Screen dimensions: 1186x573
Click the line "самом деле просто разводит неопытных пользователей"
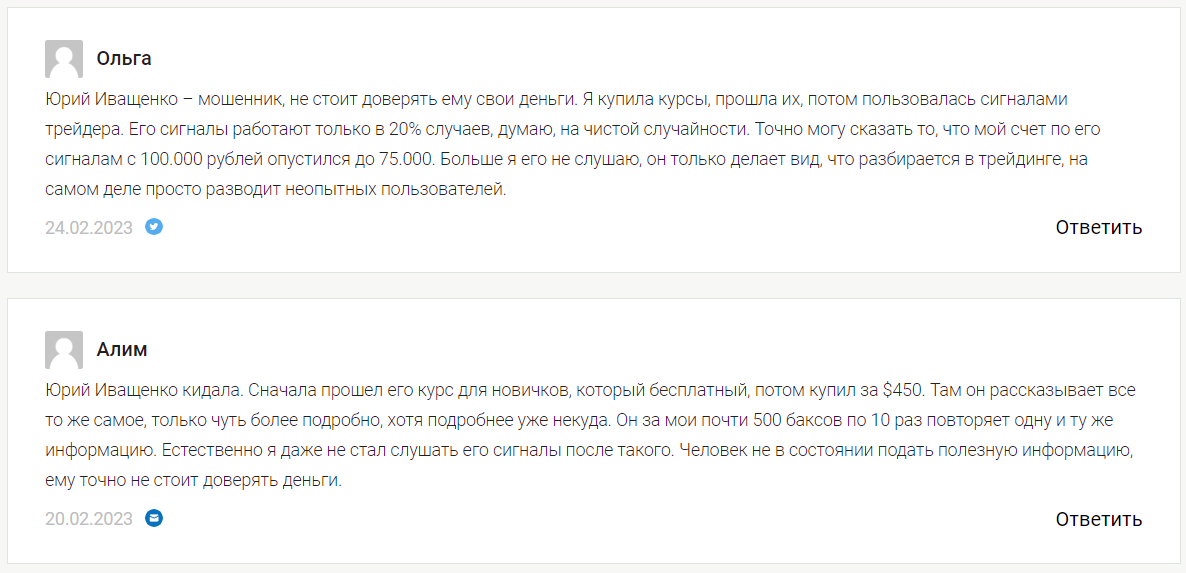point(275,190)
